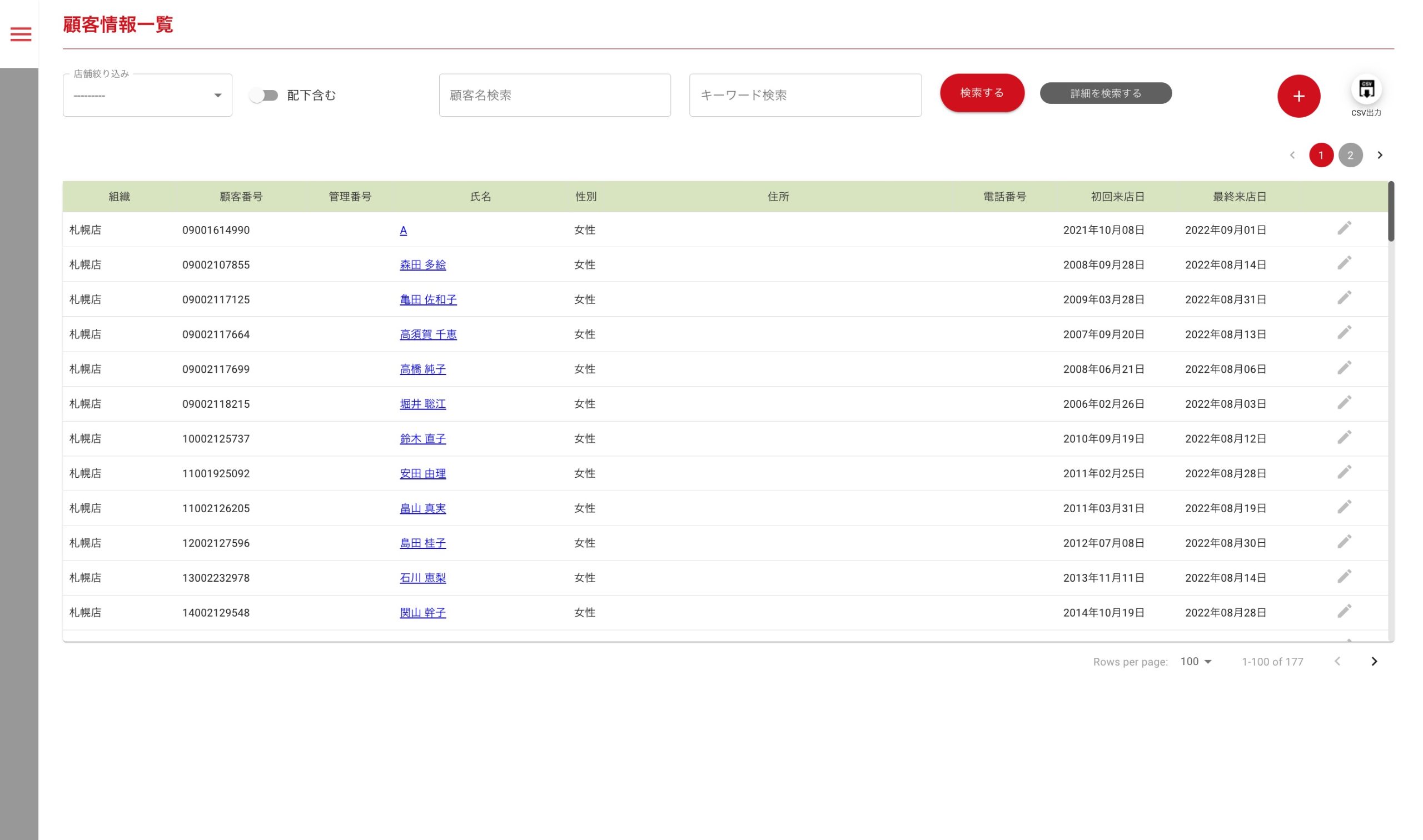Edit the 鈴木 直子 row pencil icon
This screenshot has height=840, width=1423.
tap(1344, 438)
